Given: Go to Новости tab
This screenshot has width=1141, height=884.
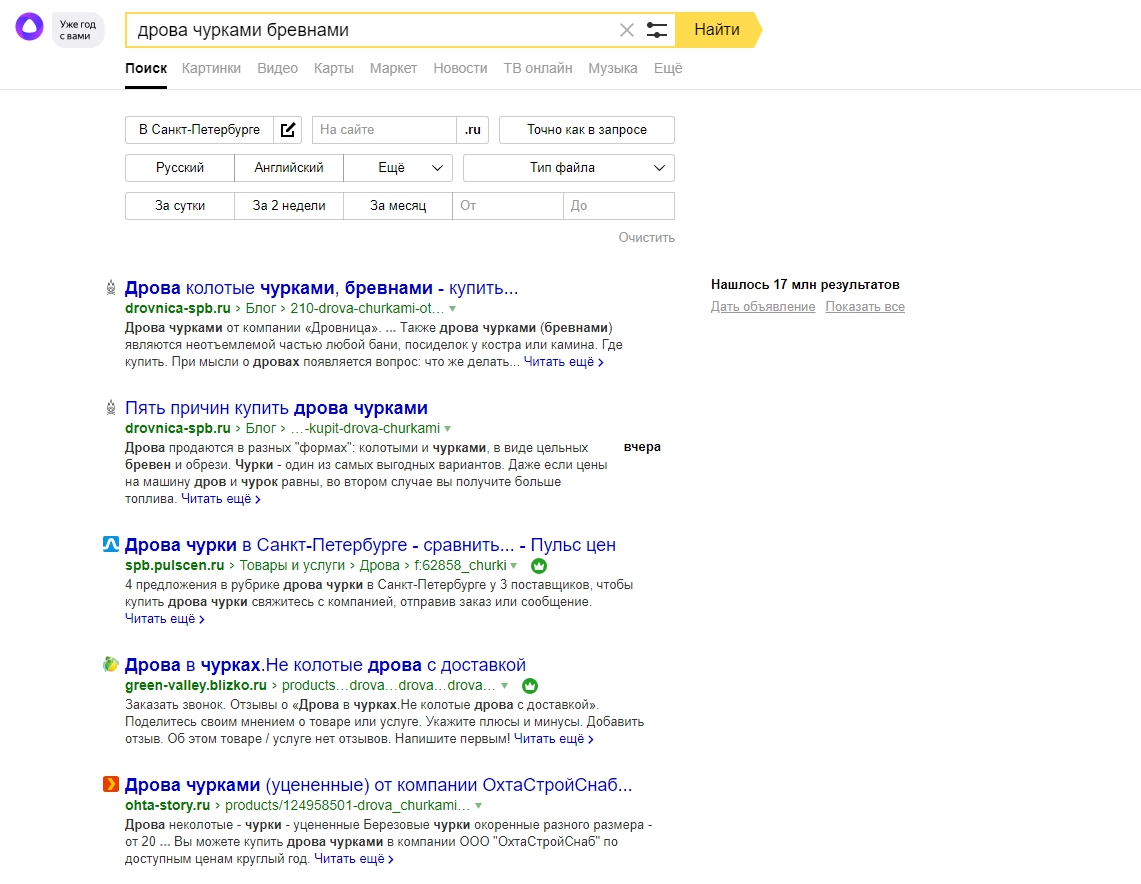Looking at the screenshot, I should 461,68.
